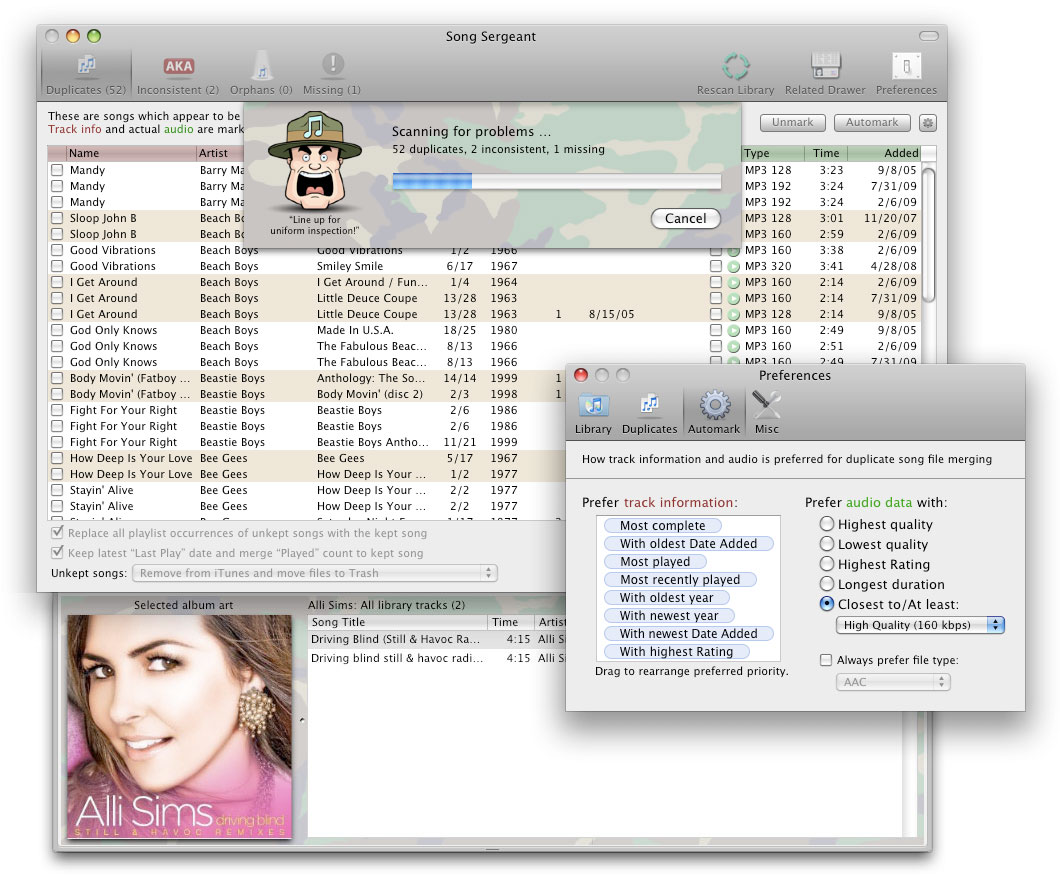Click the Alli Sims album art thumbnail
1060x876 pixels.
tap(179, 727)
